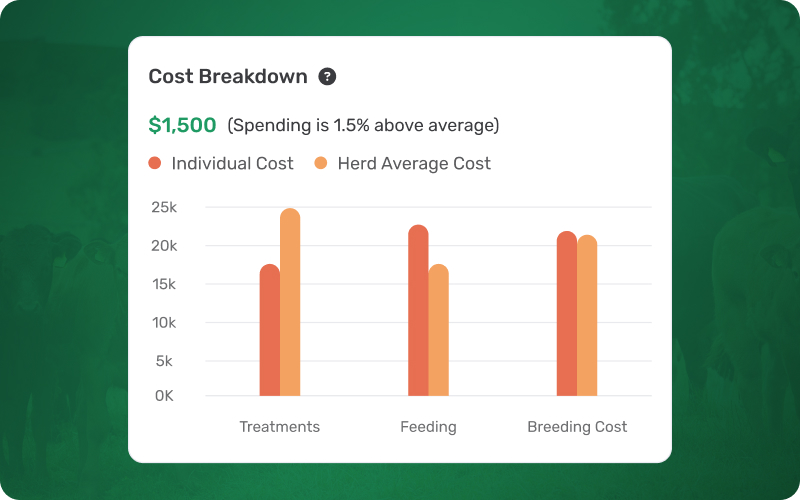Click the help question mark icon

click(327, 76)
